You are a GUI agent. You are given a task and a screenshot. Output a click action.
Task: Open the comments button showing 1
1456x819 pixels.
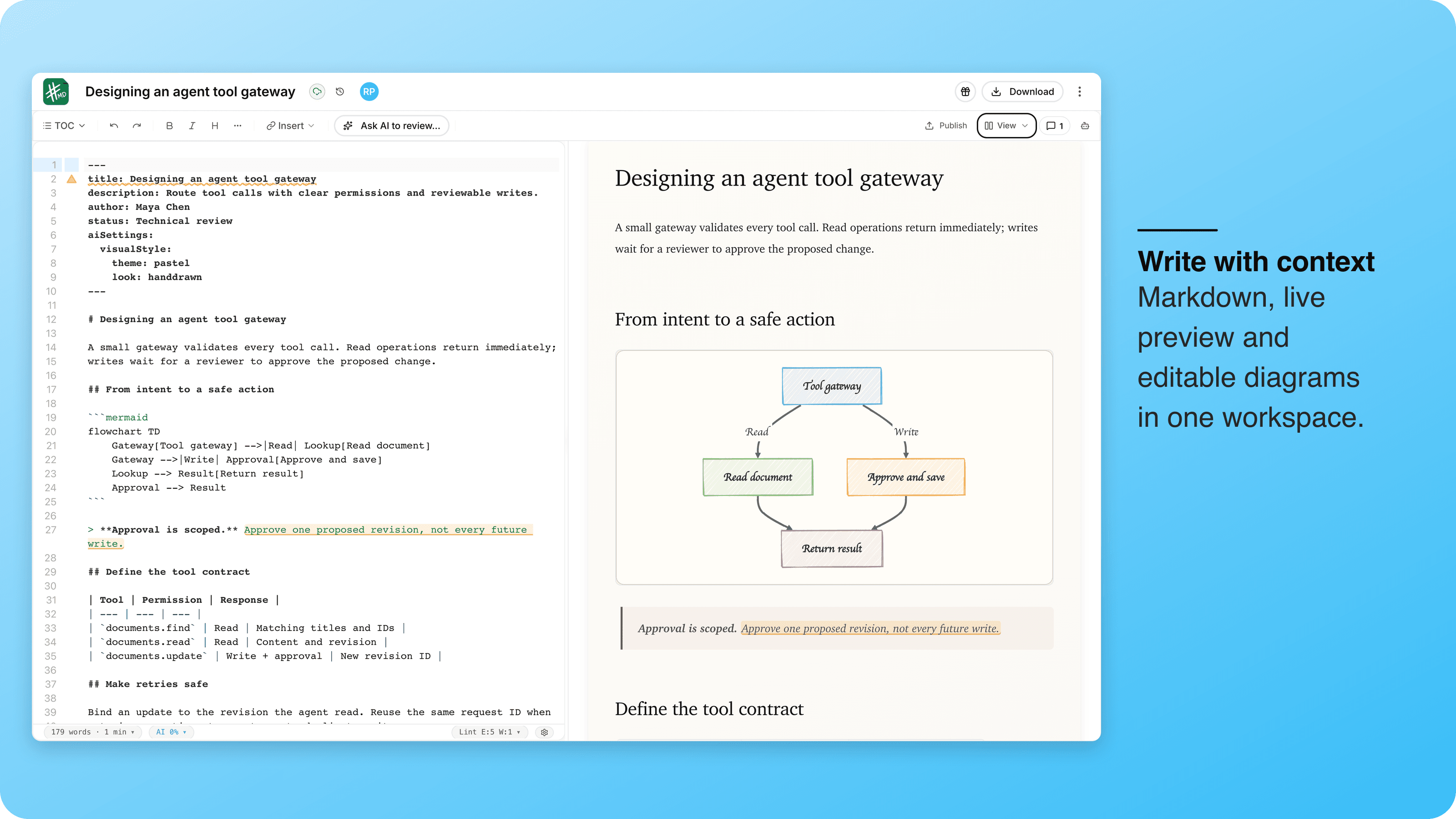tap(1055, 126)
